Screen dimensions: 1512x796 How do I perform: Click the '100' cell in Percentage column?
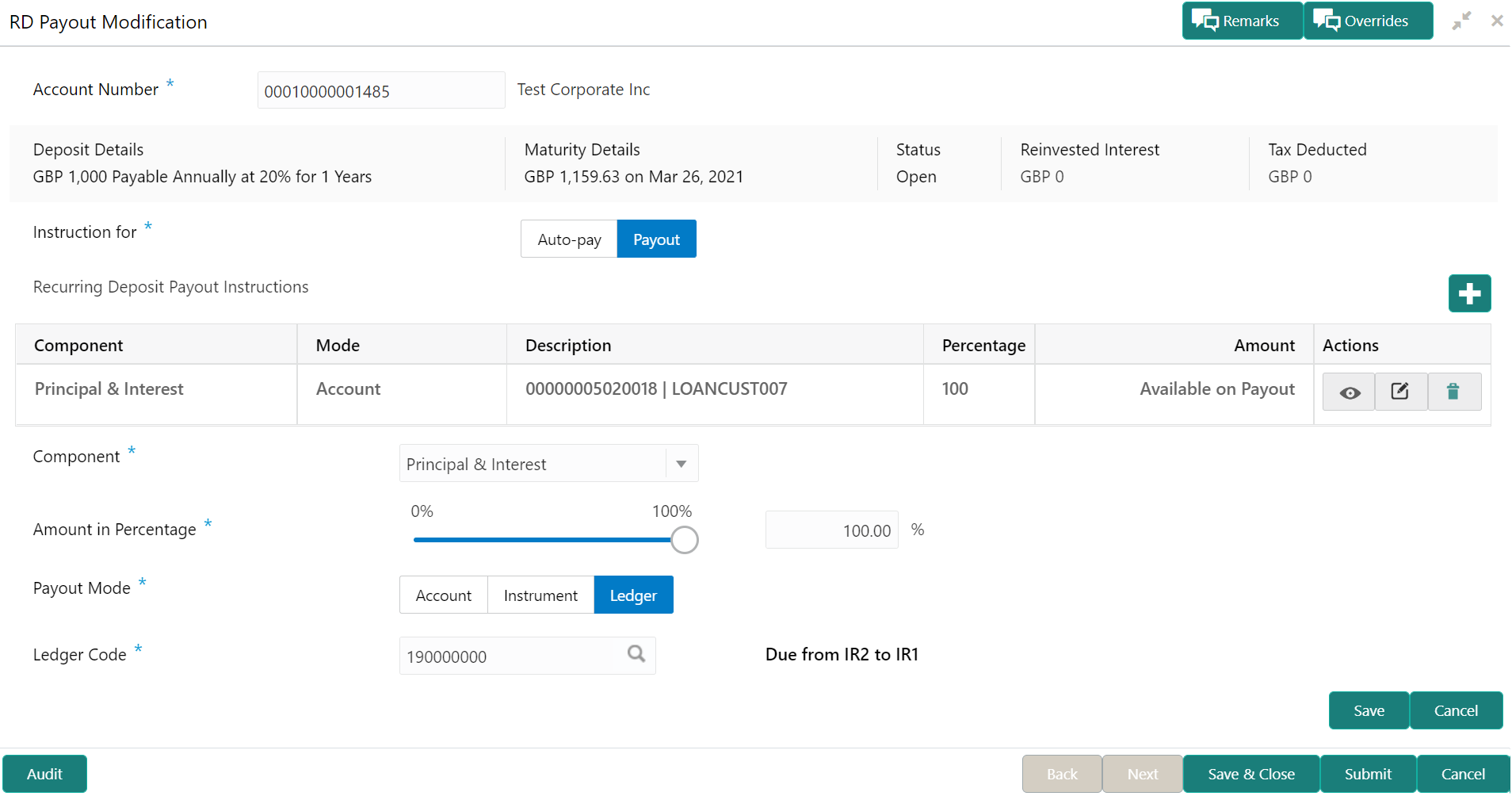click(979, 393)
